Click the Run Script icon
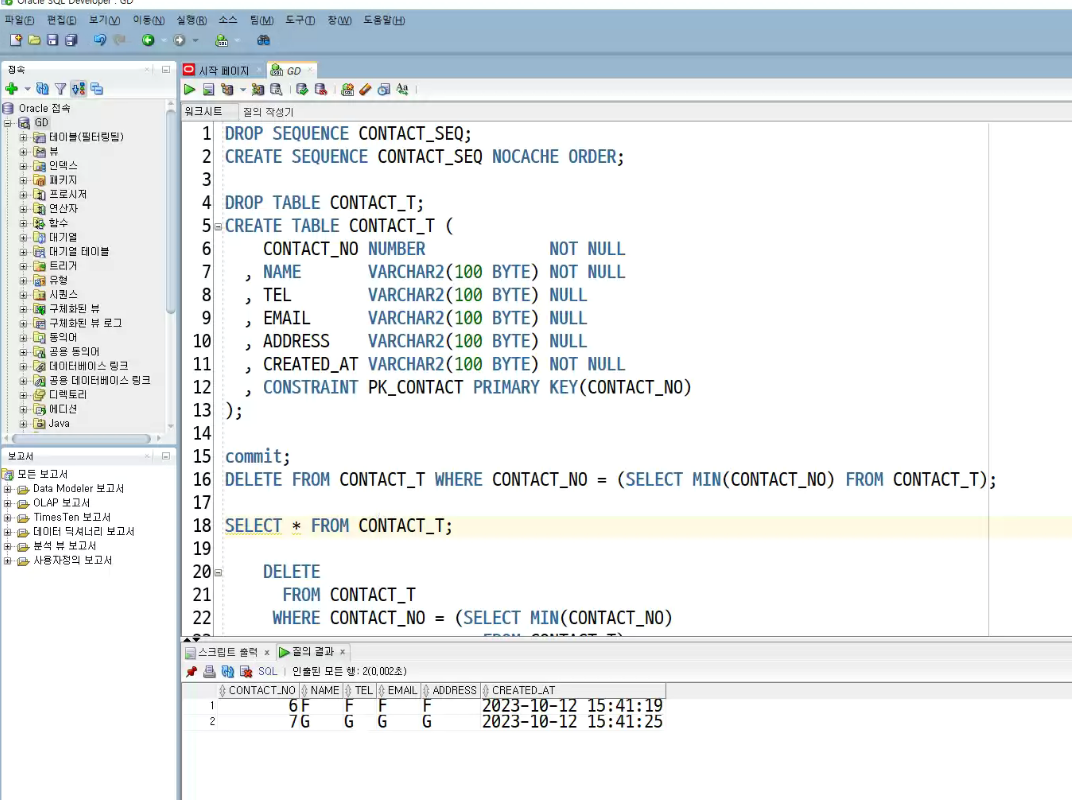The height and width of the screenshot is (800, 1072). pyautogui.click(x=209, y=90)
